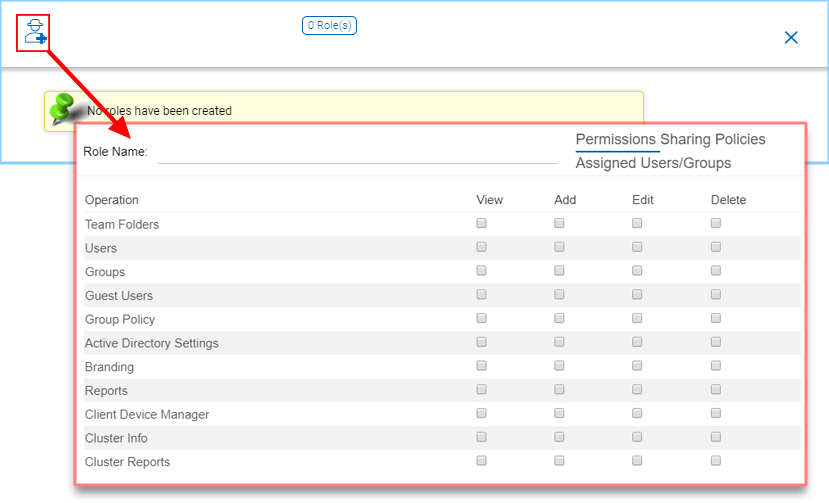Enable Delete for Cluster Reports

[x=716, y=461]
